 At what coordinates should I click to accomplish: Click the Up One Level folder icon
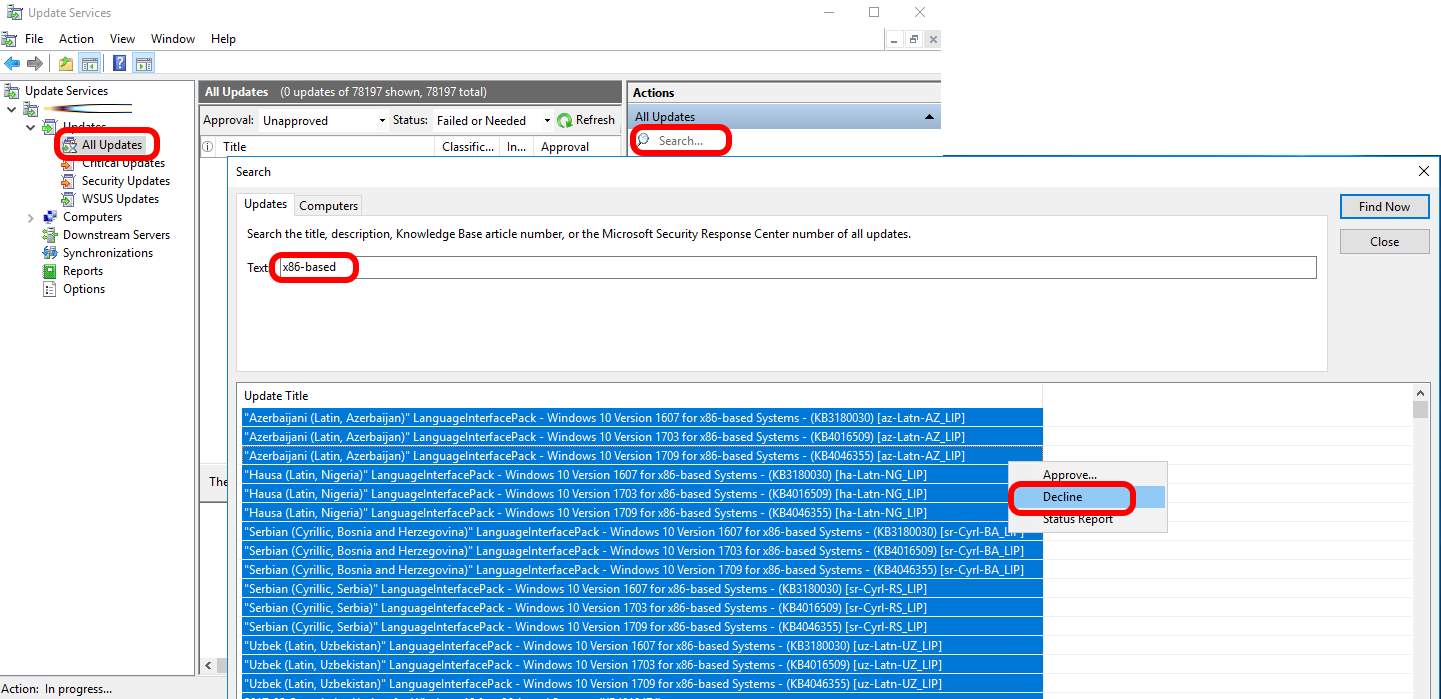point(66,64)
